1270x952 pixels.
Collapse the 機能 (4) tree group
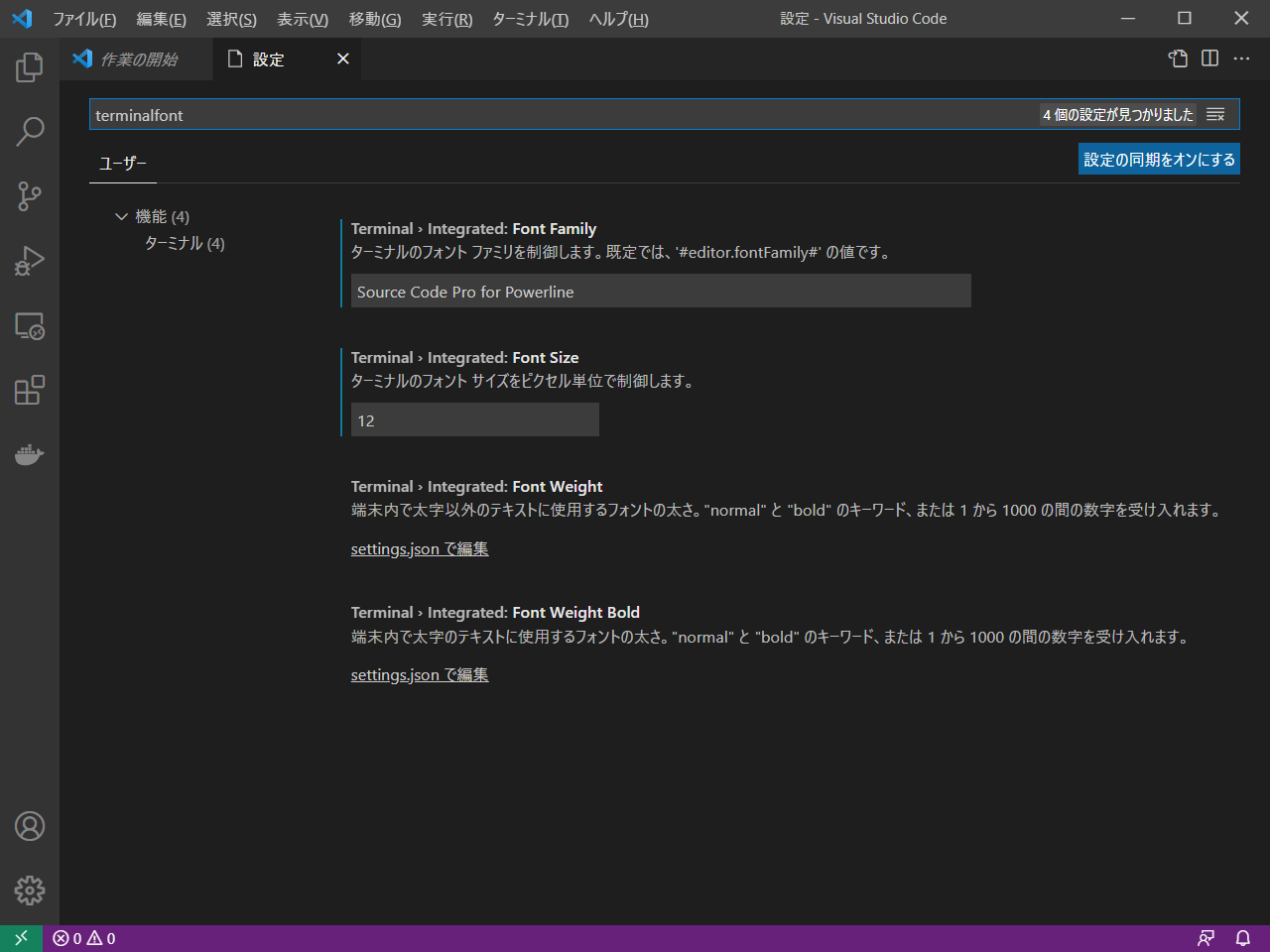click(122, 216)
